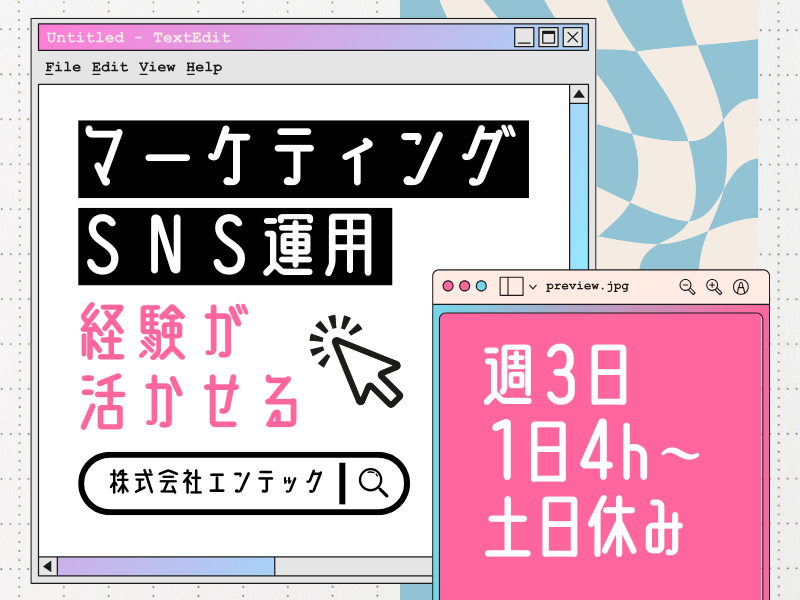Click the gradient horizontal scrollbar thumb
The width and height of the screenshot is (800, 600).
165,566
